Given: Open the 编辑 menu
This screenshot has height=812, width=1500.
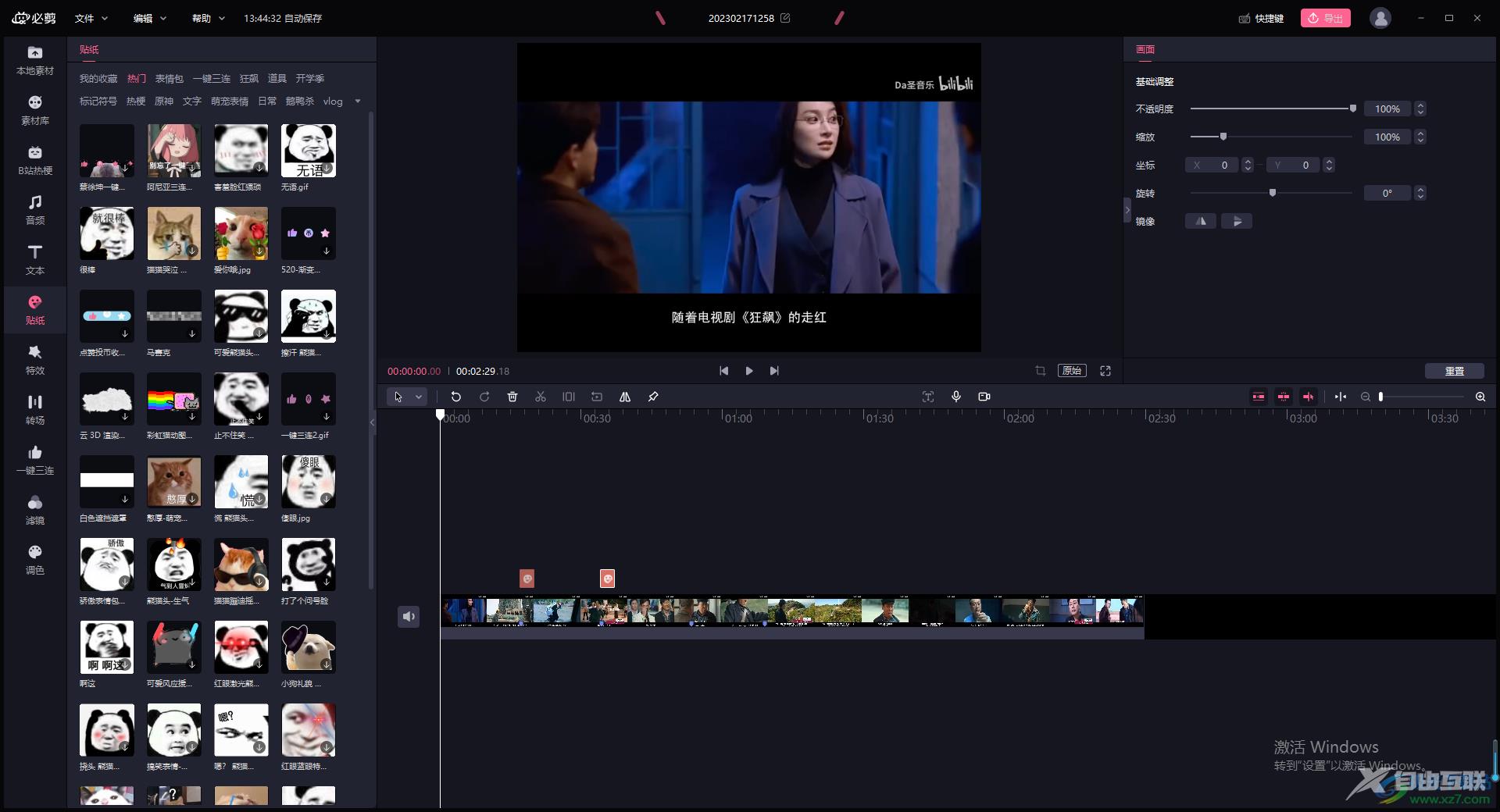Looking at the screenshot, I should tap(150, 18).
